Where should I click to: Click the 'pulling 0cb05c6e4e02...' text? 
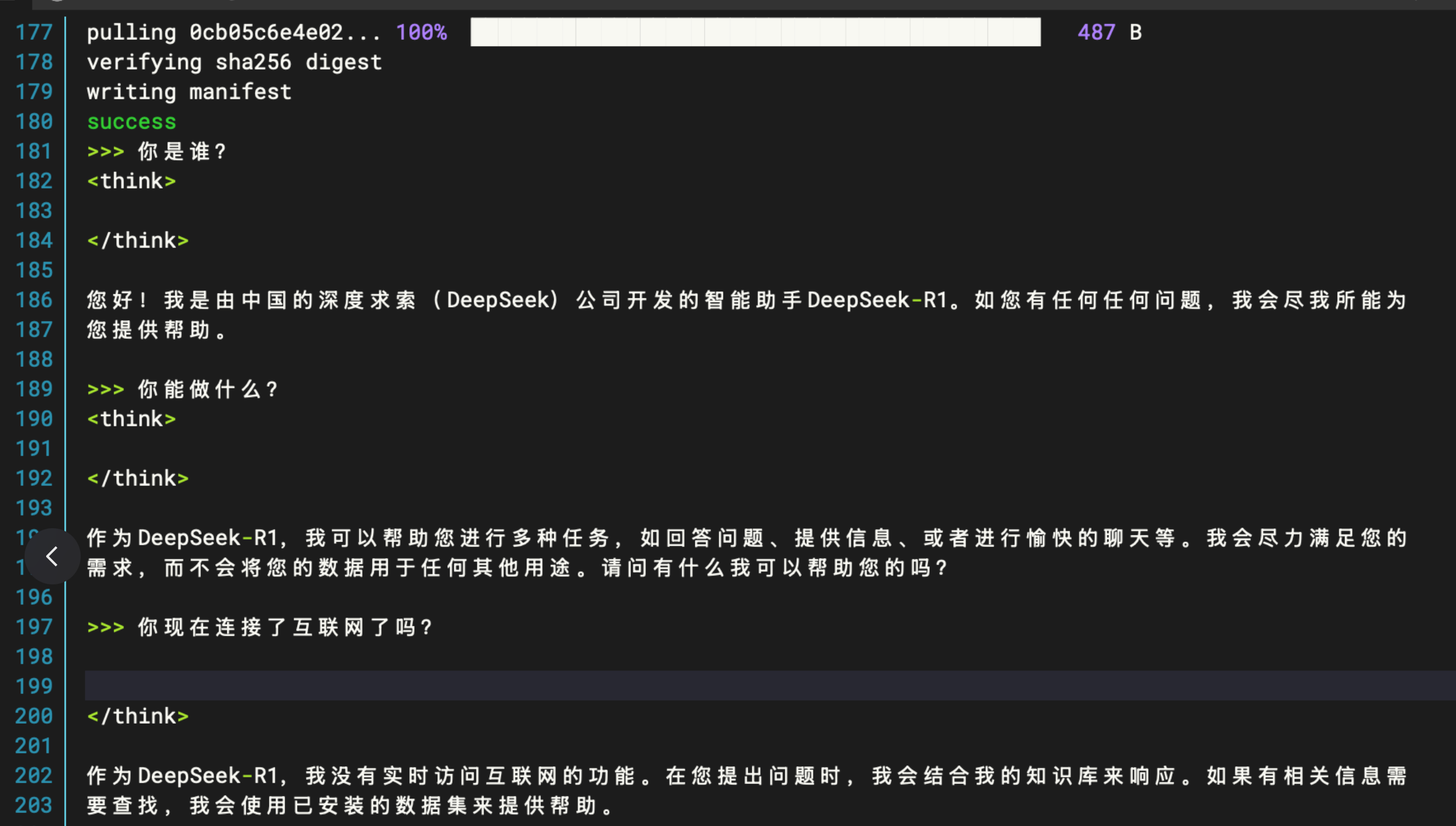(234, 32)
